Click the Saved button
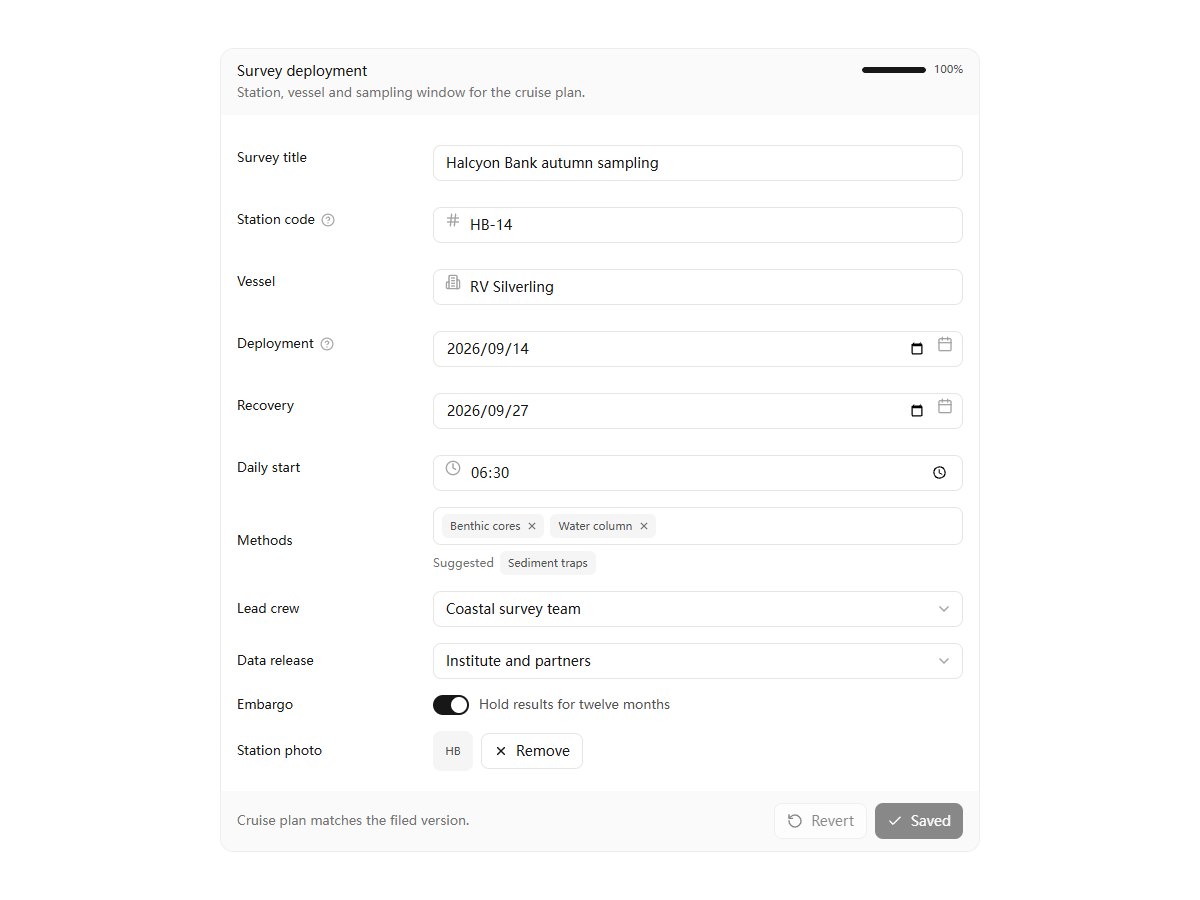Viewport: 1200px width, 900px height. (919, 821)
